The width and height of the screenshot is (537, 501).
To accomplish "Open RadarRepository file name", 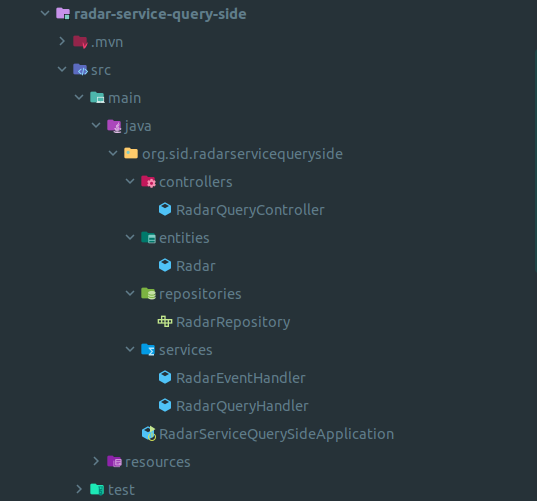I will pyautogui.click(x=233, y=323).
